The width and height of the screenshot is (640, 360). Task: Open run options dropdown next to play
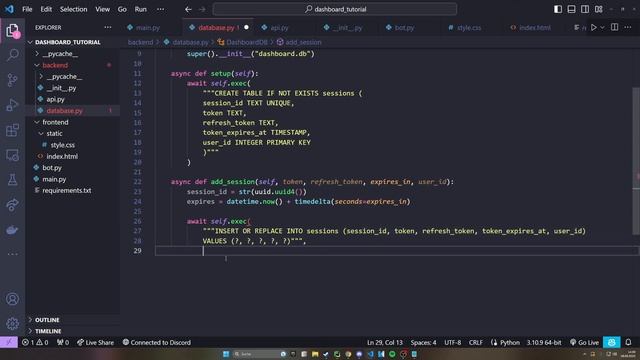pos(602,27)
